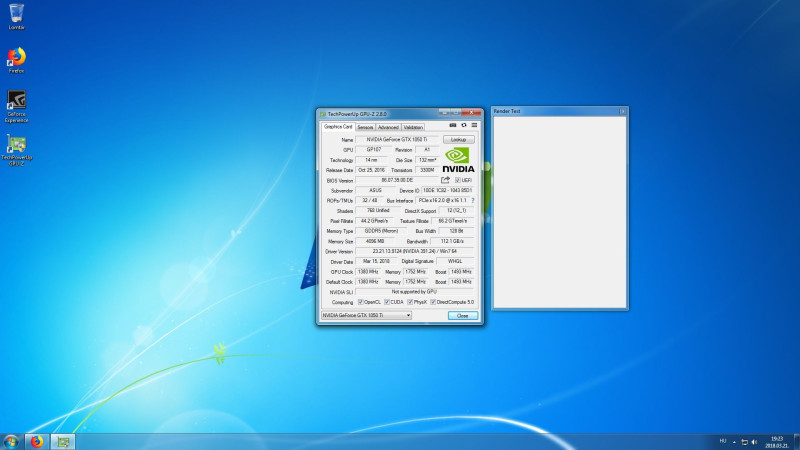Open the GPU selection dropdown
The height and width of the screenshot is (450, 800).
click(366, 315)
